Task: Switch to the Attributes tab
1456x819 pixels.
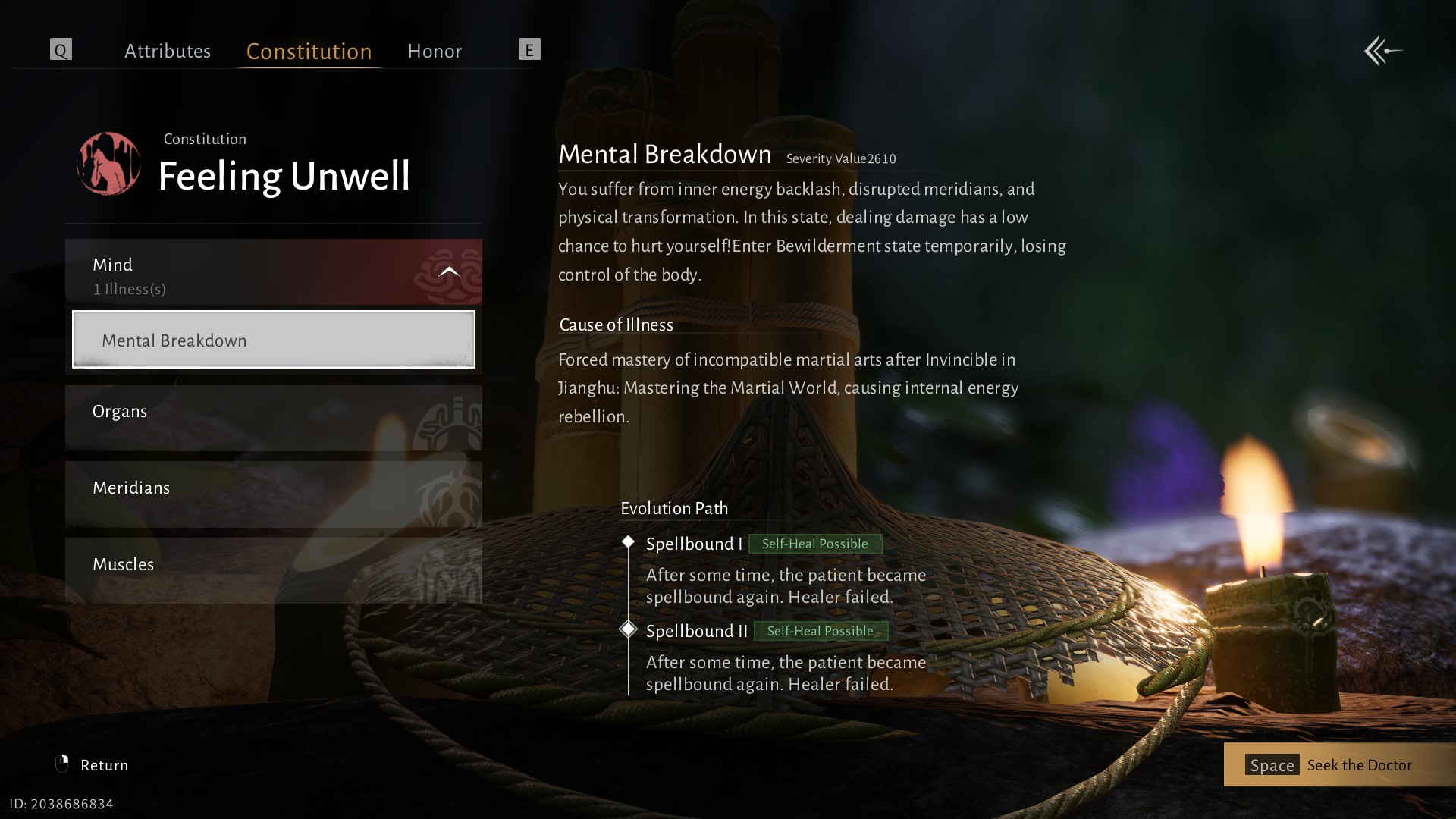Action: coord(168,51)
